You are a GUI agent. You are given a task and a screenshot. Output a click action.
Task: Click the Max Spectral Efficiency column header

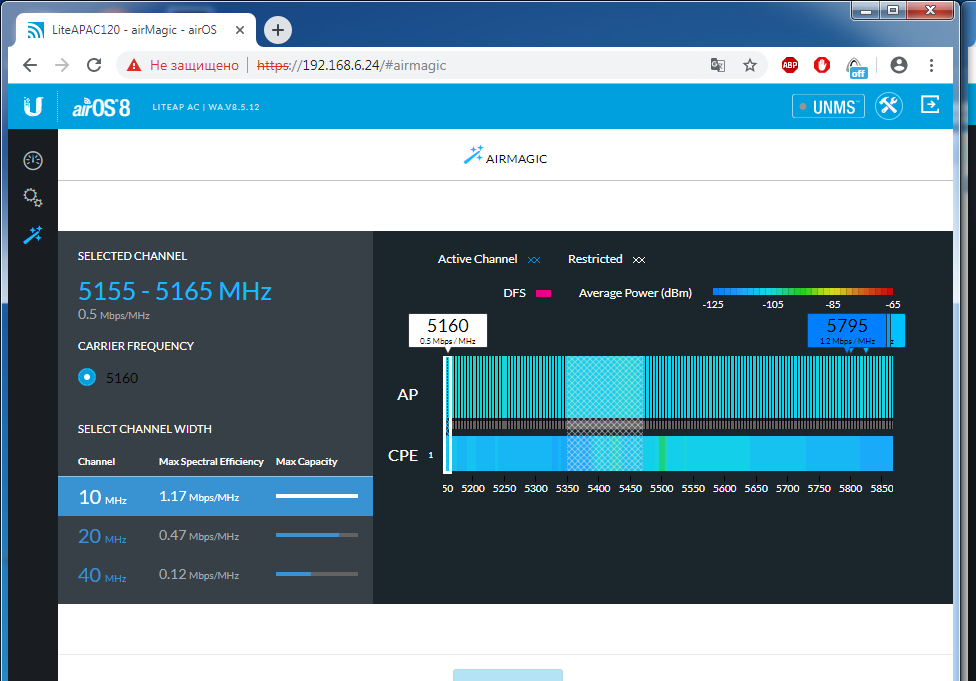point(211,461)
